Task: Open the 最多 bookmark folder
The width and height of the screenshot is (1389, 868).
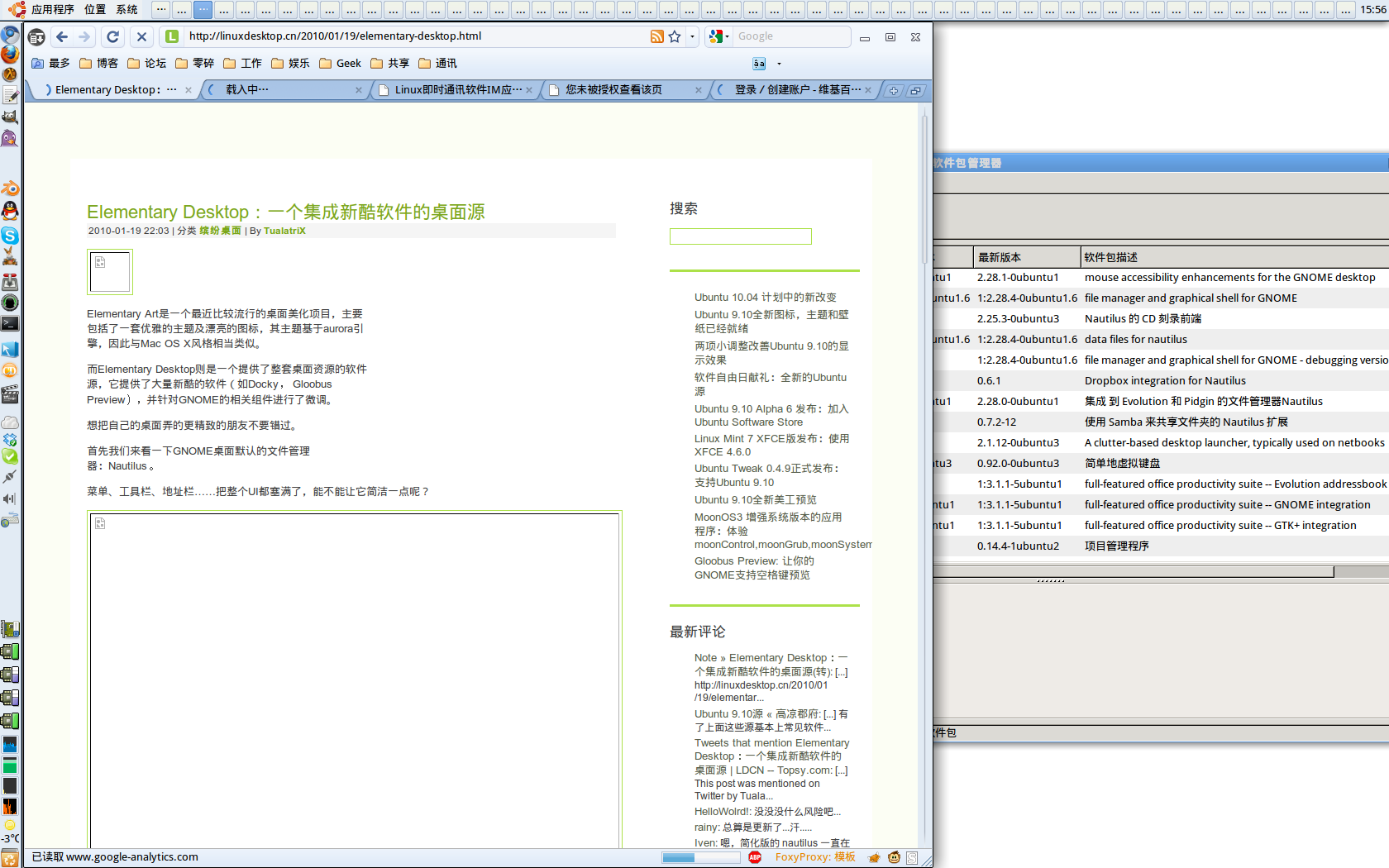Action: coord(50,64)
